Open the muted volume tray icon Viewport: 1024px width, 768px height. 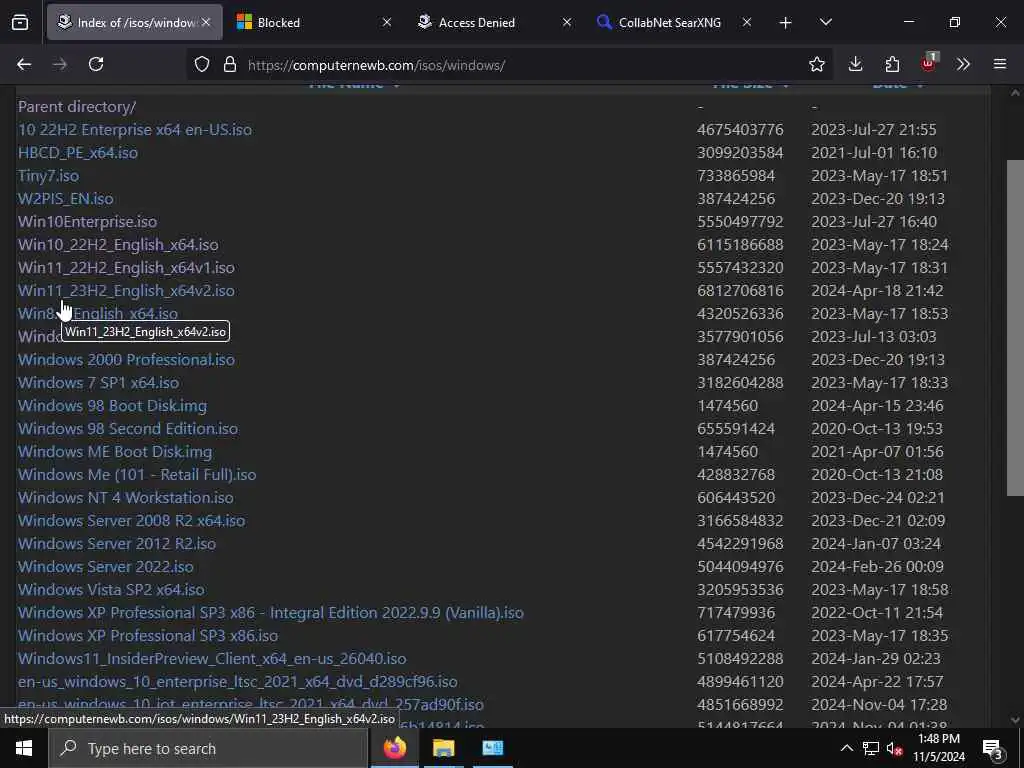(x=895, y=748)
